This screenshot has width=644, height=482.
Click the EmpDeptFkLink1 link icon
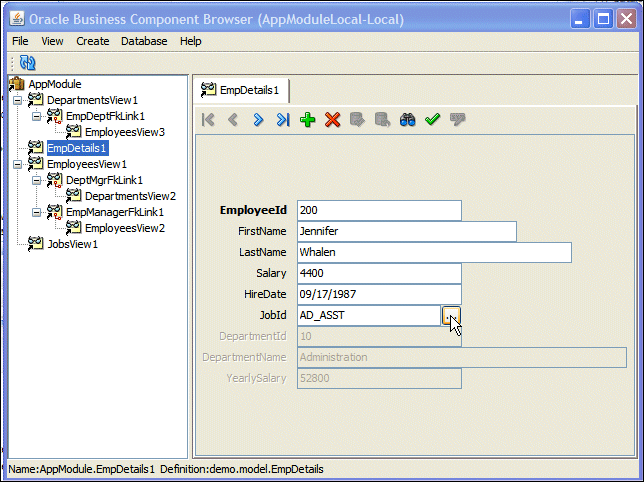coord(54,116)
